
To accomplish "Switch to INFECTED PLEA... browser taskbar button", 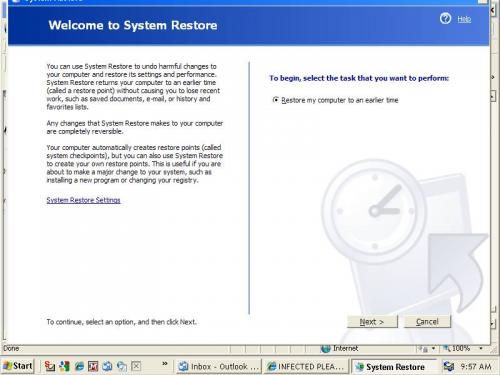I will (306, 367).
